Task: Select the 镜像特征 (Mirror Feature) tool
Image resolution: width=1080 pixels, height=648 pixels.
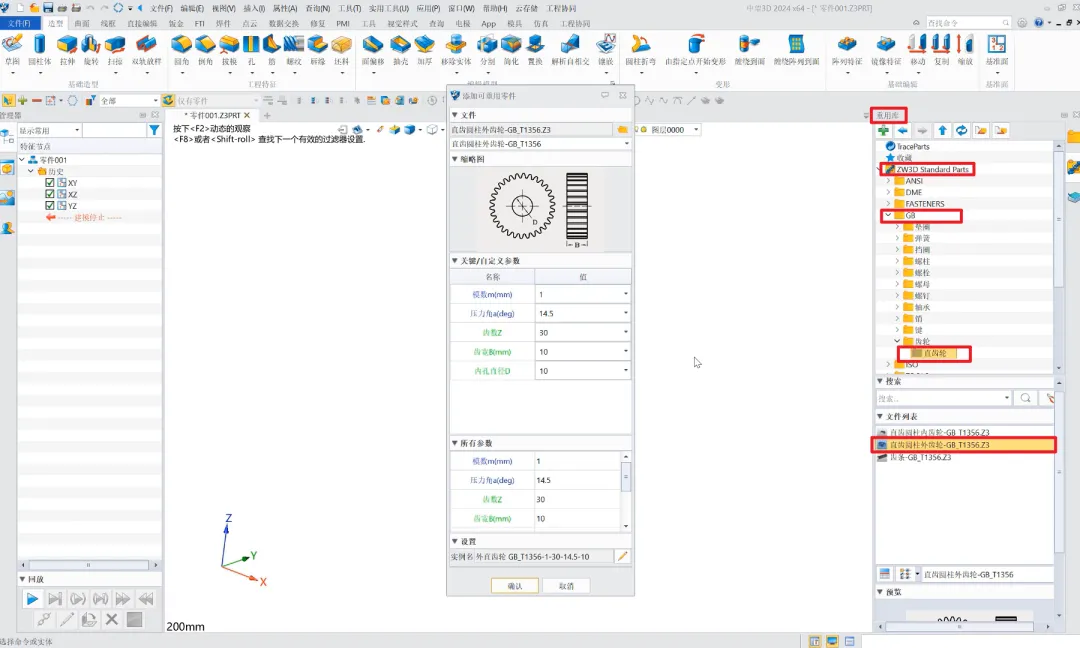Action: (885, 46)
